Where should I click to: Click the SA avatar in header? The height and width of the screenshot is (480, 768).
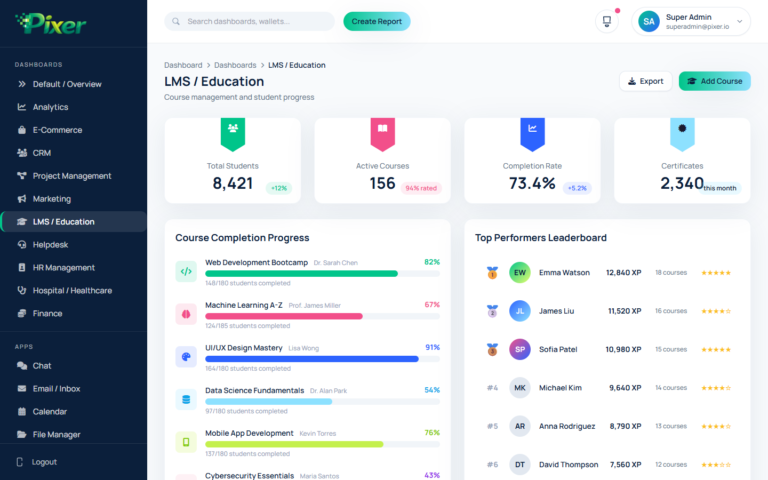[648, 22]
